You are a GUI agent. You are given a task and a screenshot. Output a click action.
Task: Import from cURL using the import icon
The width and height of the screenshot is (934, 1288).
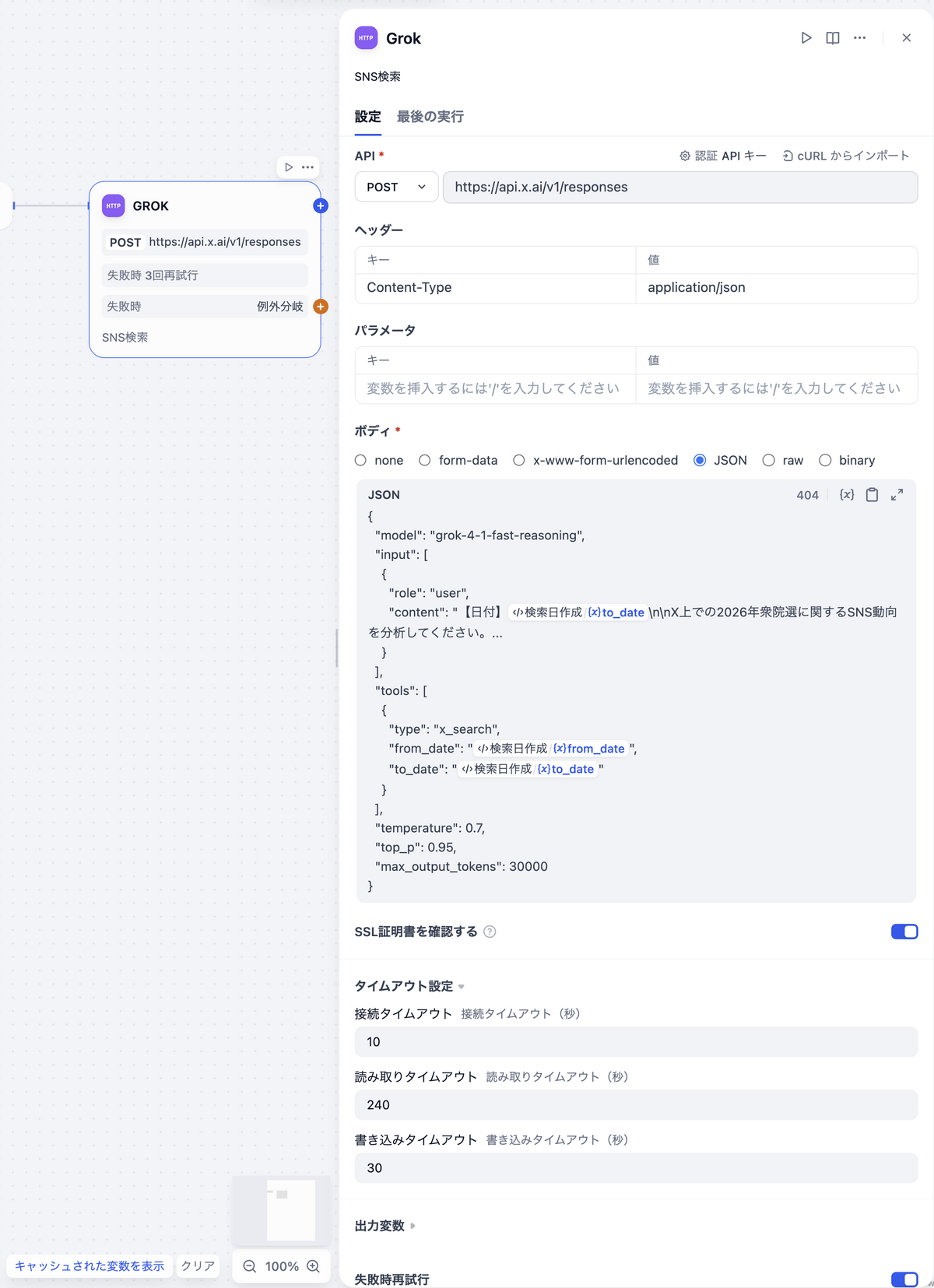click(x=788, y=155)
